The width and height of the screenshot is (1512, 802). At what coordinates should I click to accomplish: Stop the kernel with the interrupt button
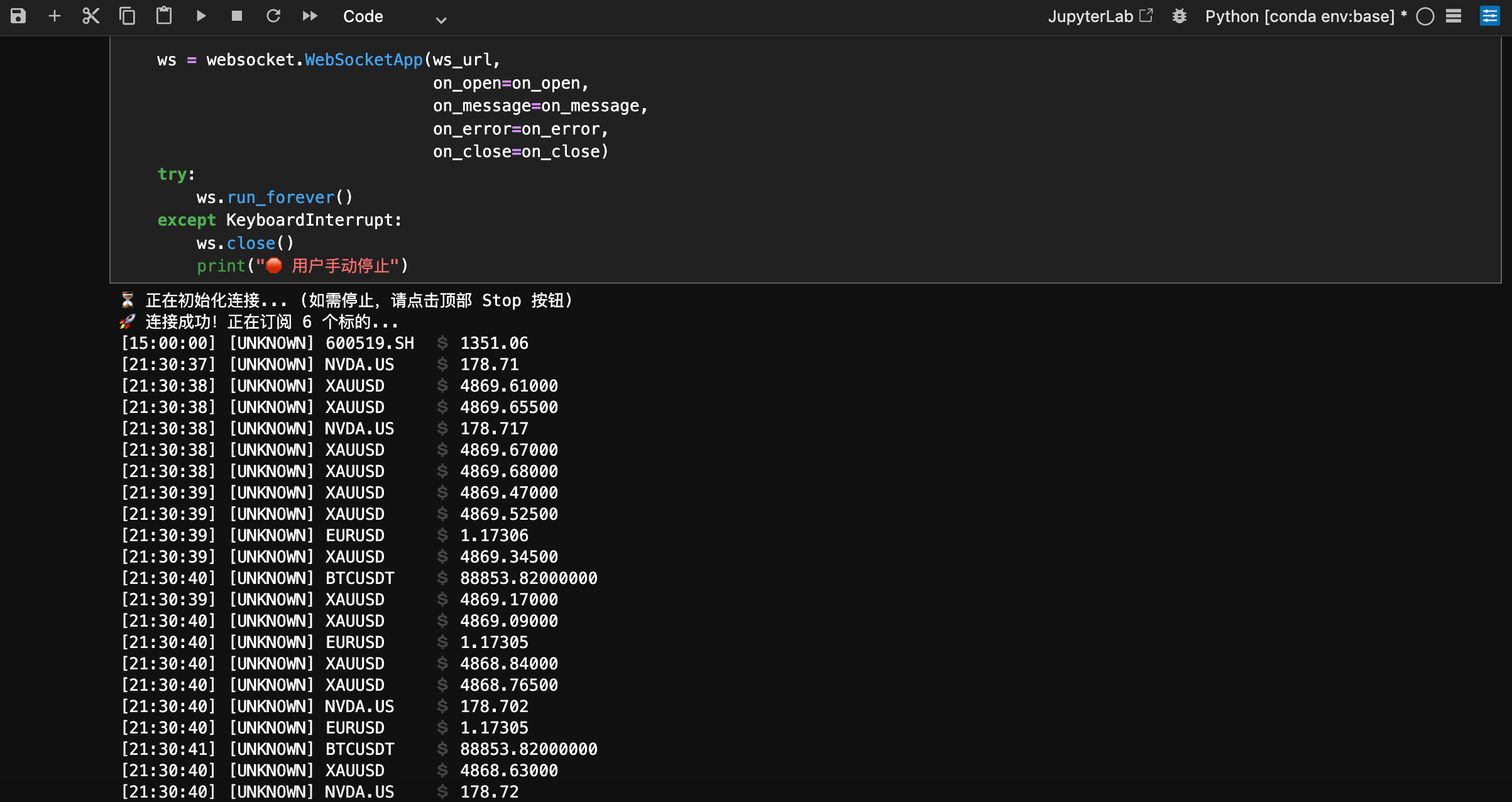point(237,16)
